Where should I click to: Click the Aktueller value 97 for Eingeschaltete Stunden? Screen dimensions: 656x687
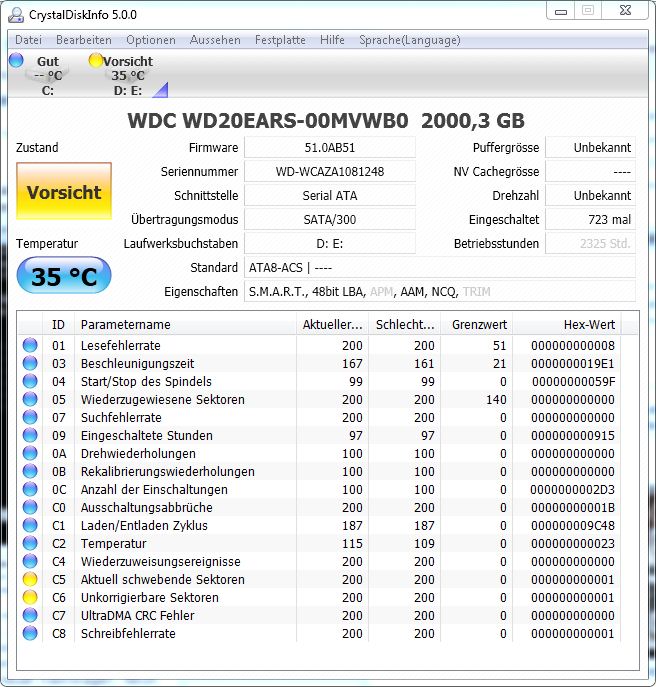click(x=355, y=435)
